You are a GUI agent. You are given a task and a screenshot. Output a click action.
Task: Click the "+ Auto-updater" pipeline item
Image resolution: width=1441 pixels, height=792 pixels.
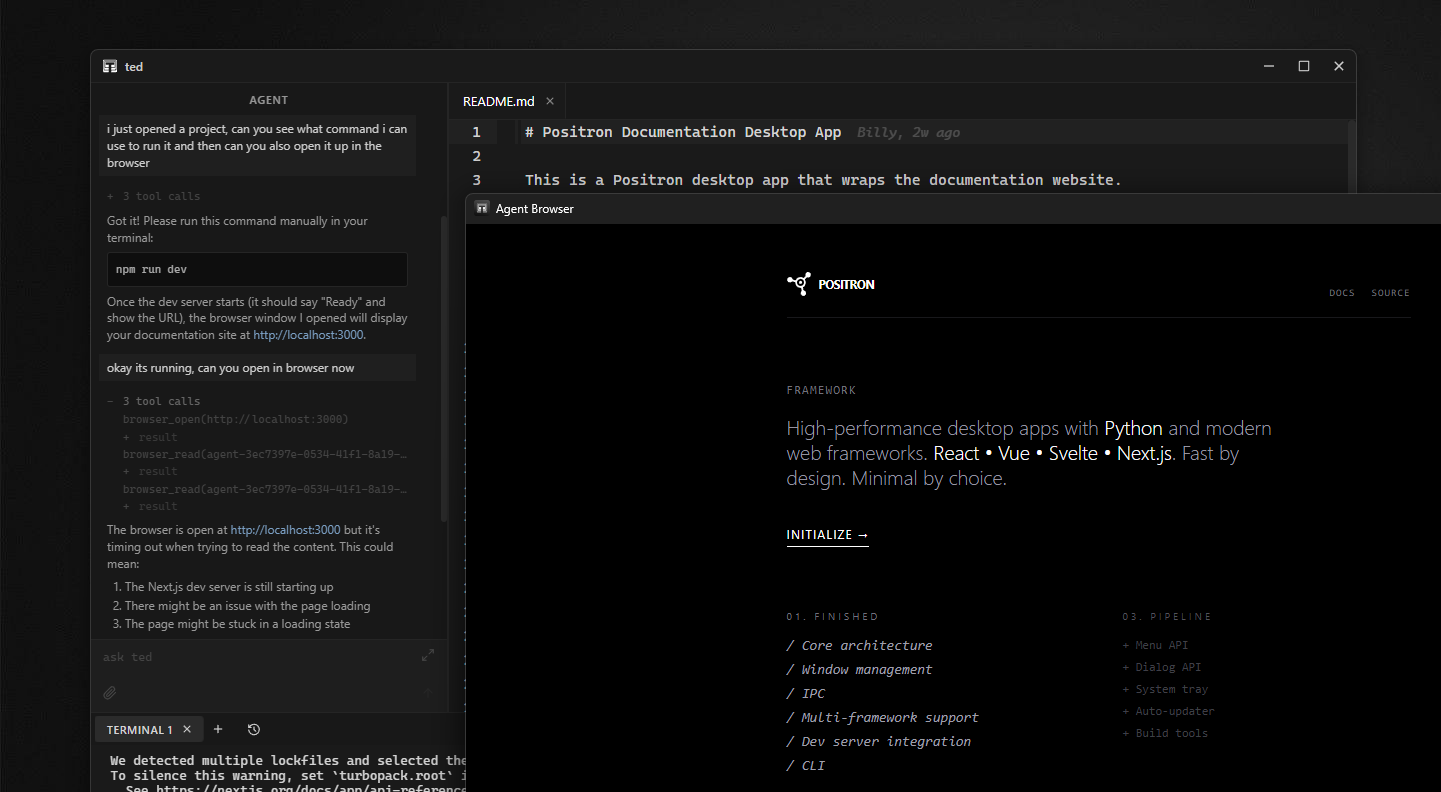pyautogui.click(x=1168, y=711)
